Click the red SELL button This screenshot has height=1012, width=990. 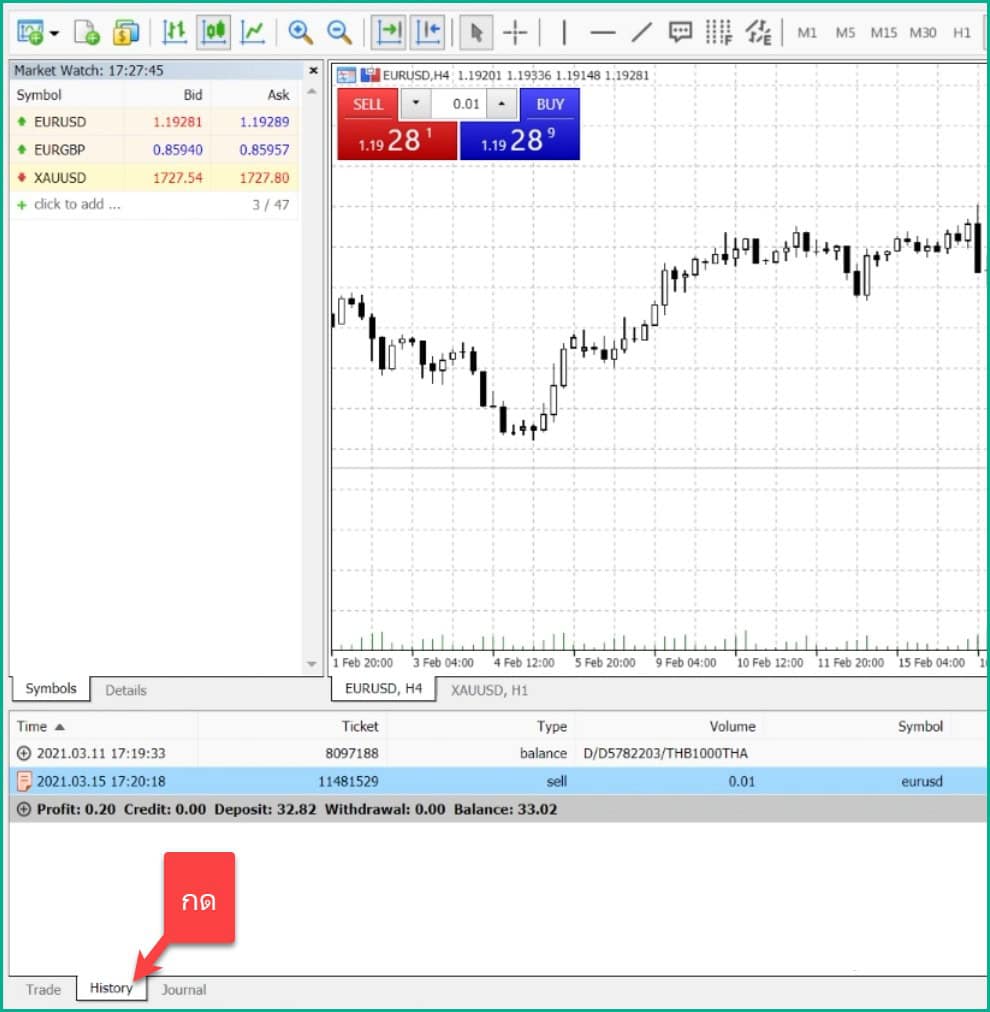(x=368, y=104)
